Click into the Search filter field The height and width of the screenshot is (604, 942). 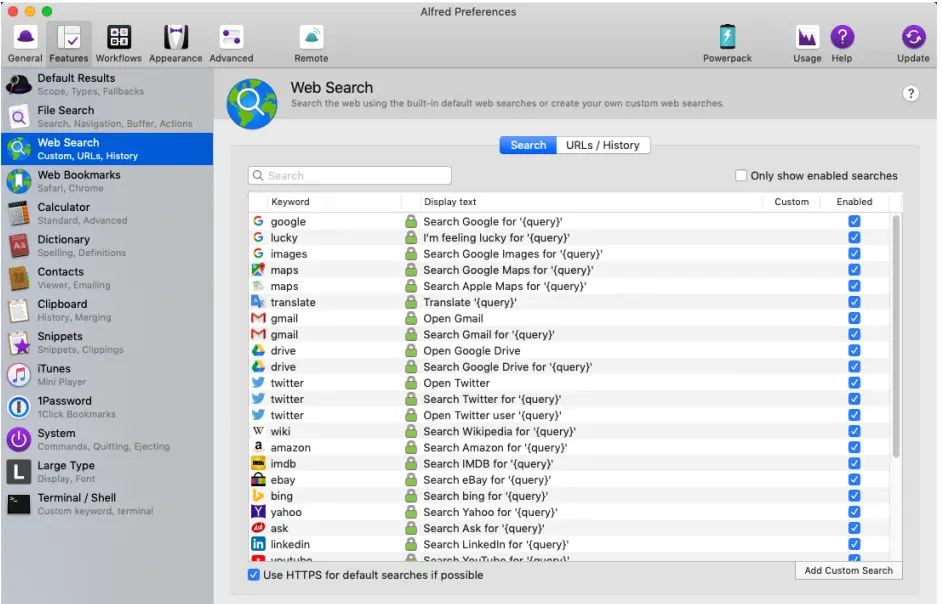click(350, 175)
